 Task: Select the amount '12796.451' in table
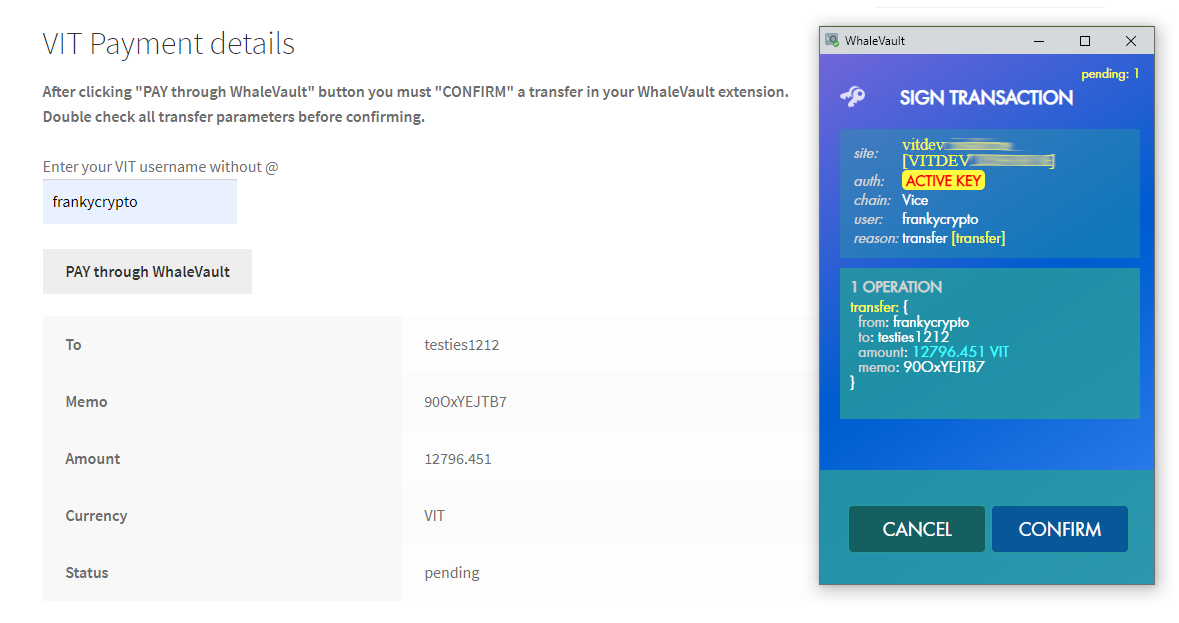tap(458, 459)
